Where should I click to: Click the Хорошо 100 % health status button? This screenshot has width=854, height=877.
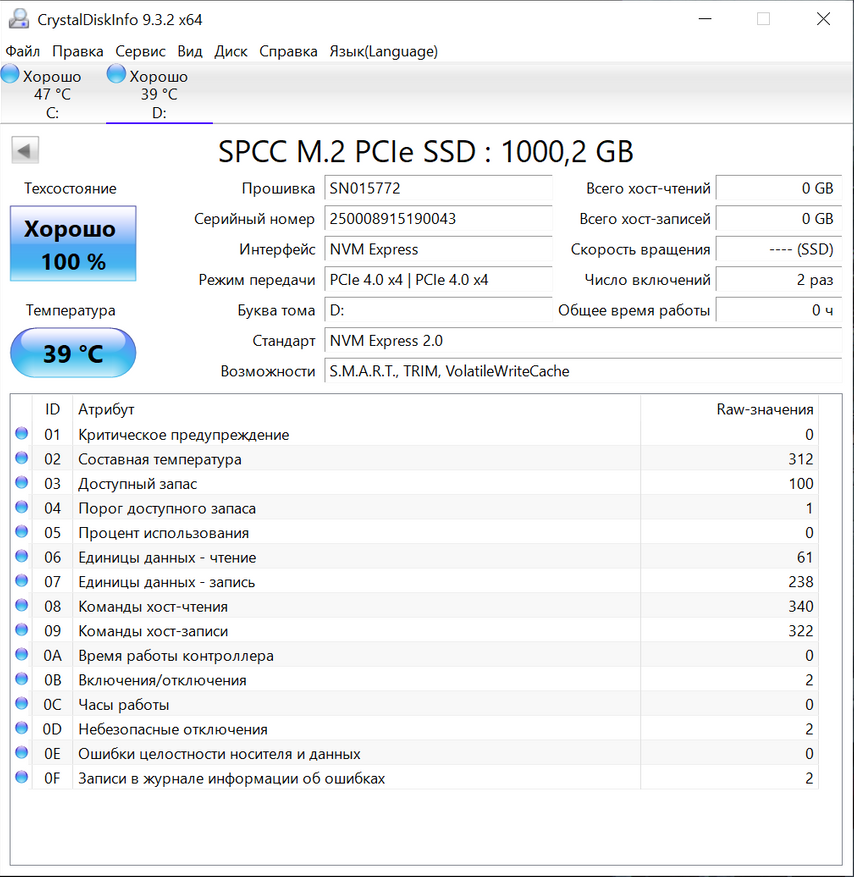pyautogui.click(x=73, y=244)
